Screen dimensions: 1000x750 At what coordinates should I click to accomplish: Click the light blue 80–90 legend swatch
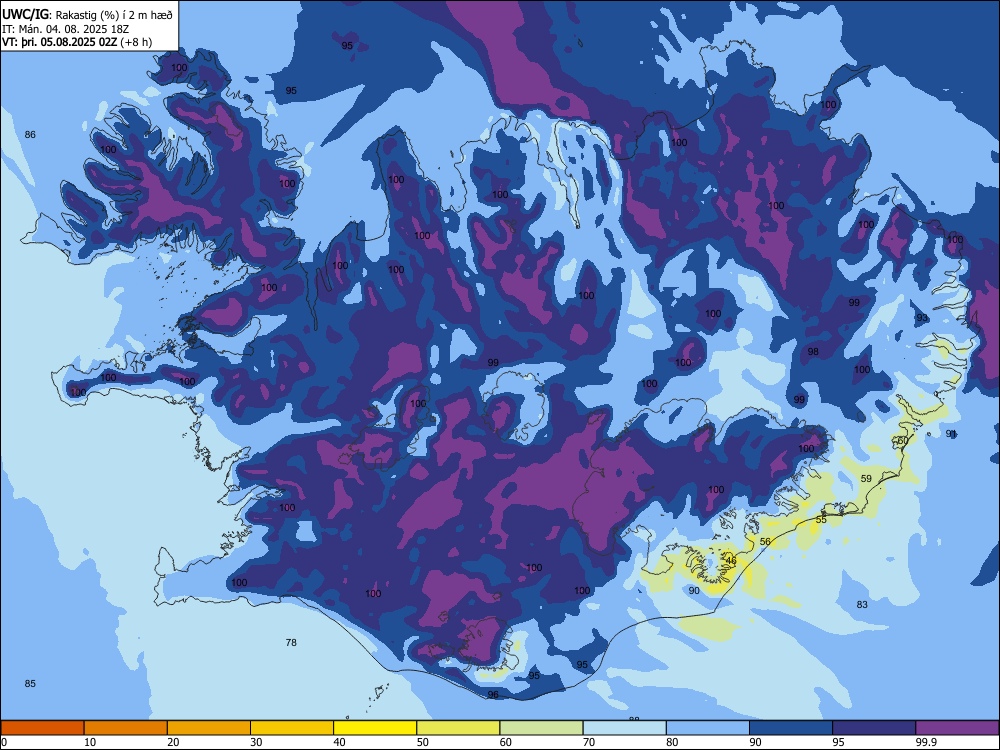click(x=708, y=728)
